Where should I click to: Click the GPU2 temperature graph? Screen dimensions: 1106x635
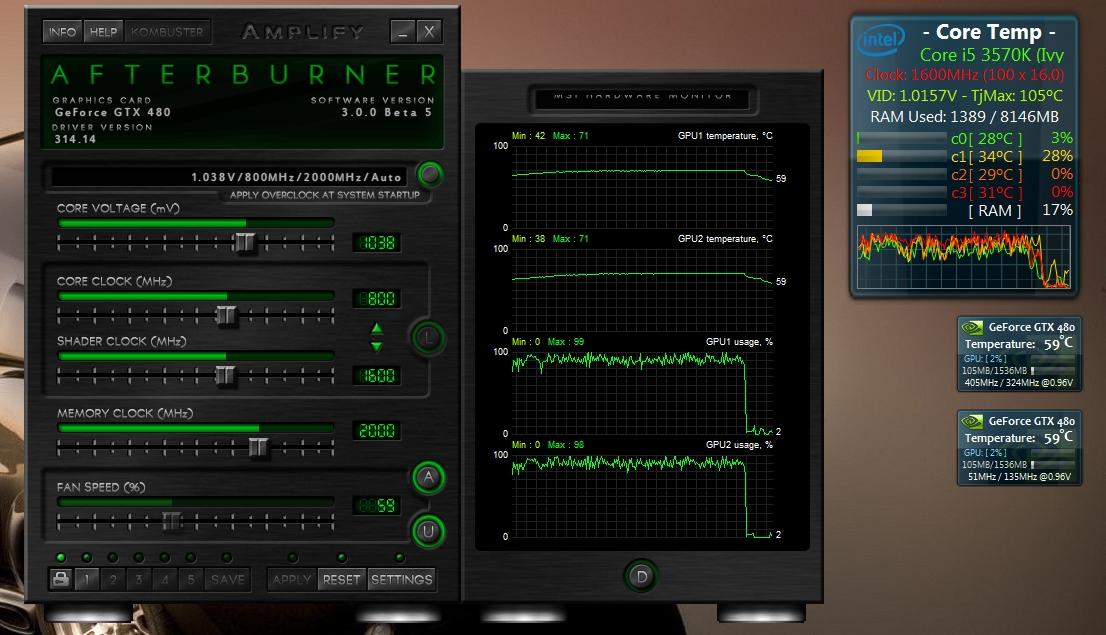tap(643, 290)
